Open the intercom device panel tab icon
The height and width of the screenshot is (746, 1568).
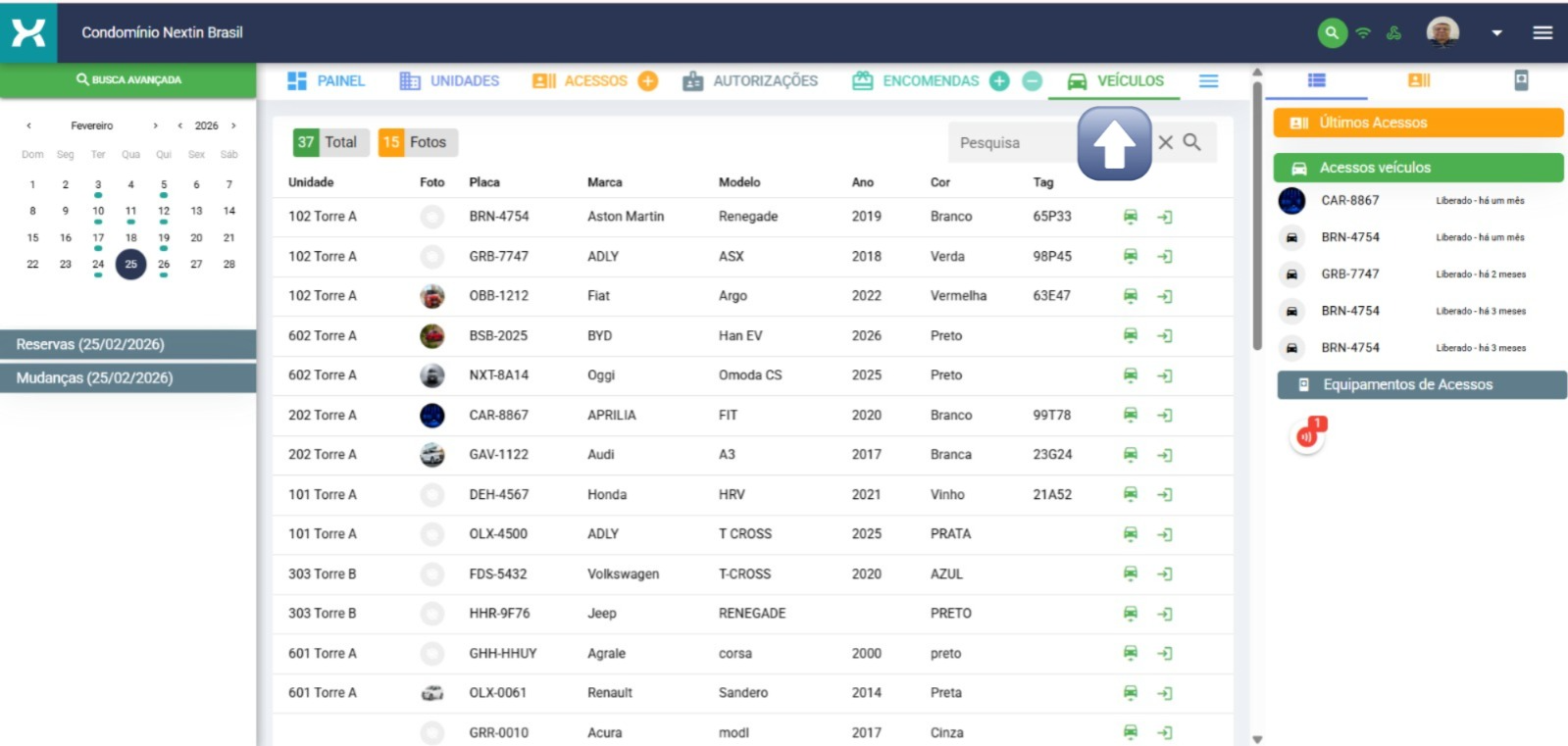point(1520,80)
